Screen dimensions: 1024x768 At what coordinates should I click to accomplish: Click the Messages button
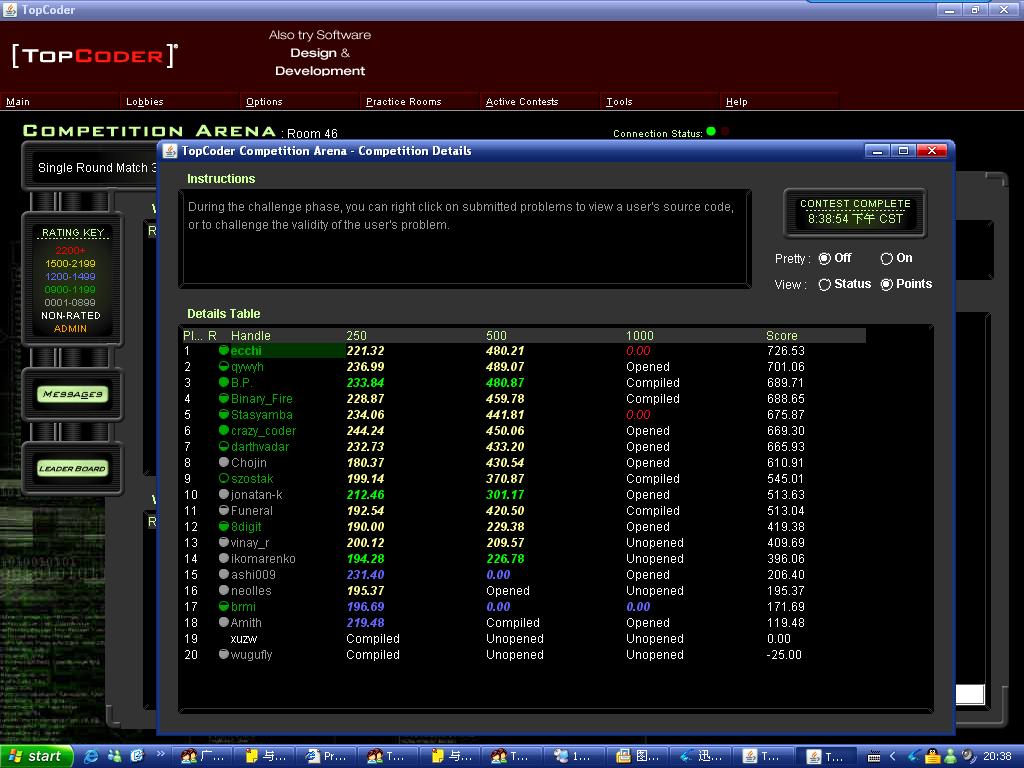(72, 394)
